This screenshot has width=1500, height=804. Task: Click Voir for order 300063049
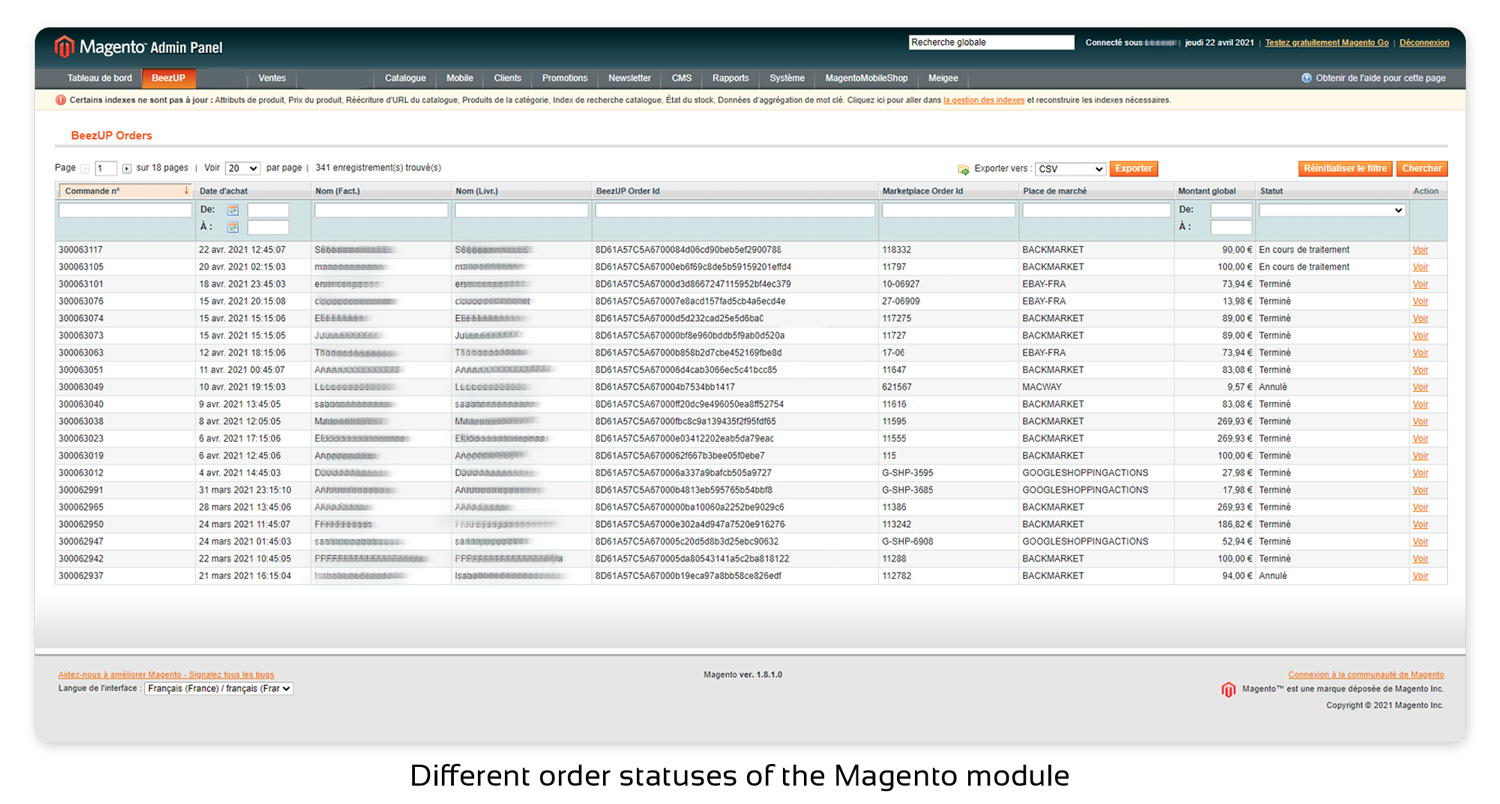1420,387
